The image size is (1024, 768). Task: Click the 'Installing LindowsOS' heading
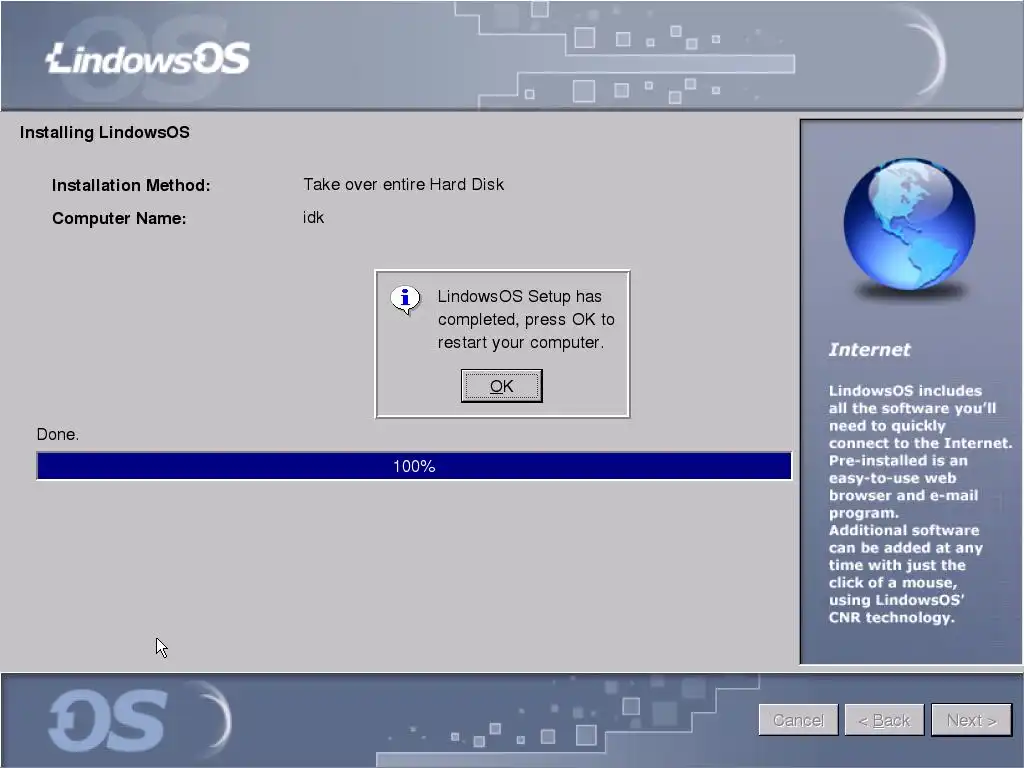point(104,133)
